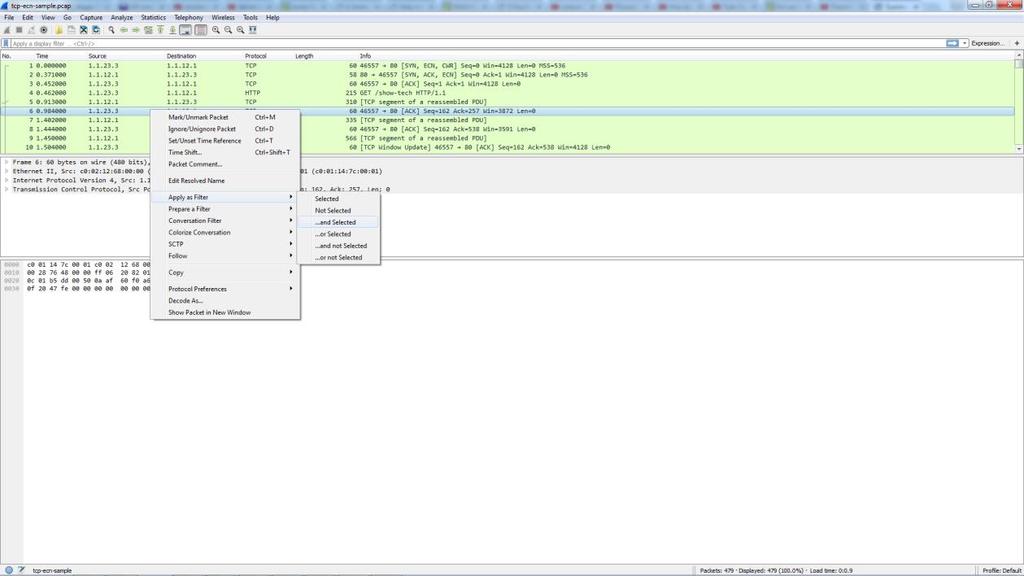The width and height of the screenshot is (1024, 576).
Task: Restart the current capture
Action: (31, 30)
